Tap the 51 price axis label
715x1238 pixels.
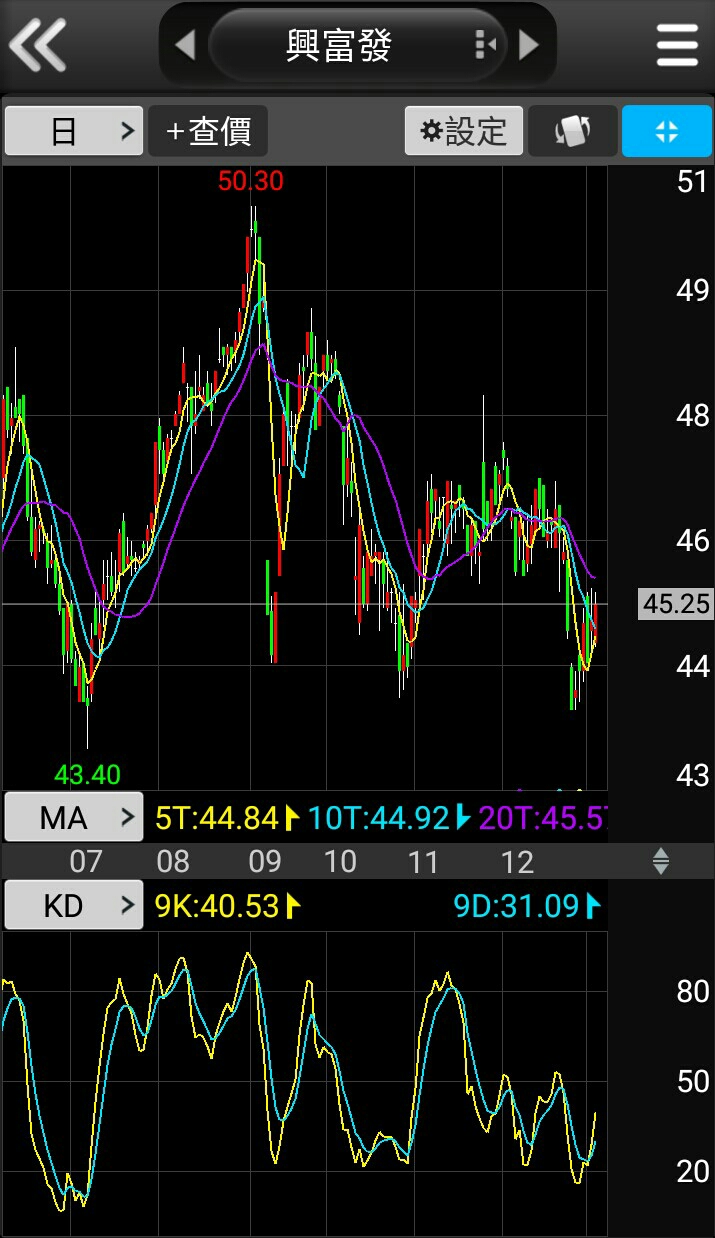coord(692,182)
